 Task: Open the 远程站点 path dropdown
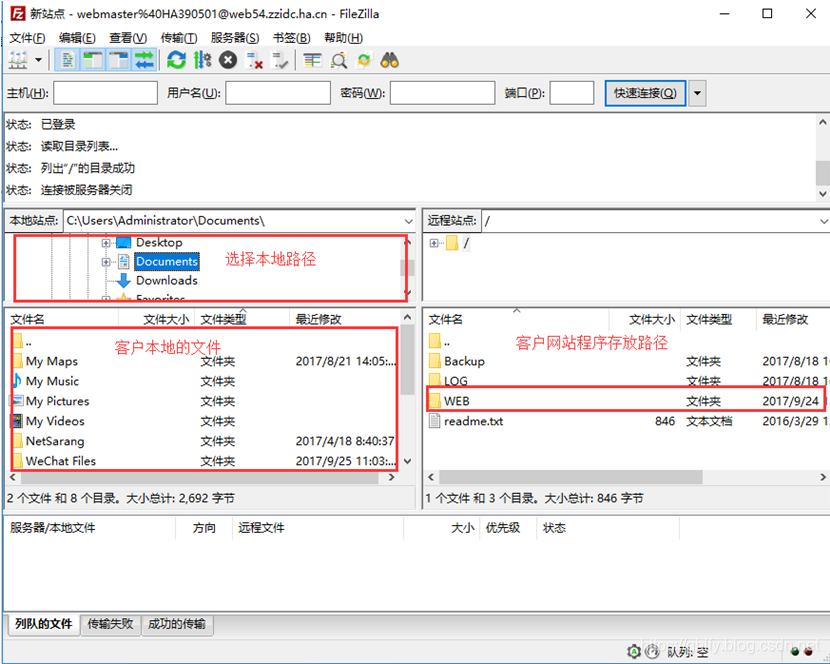coord(824,221)
